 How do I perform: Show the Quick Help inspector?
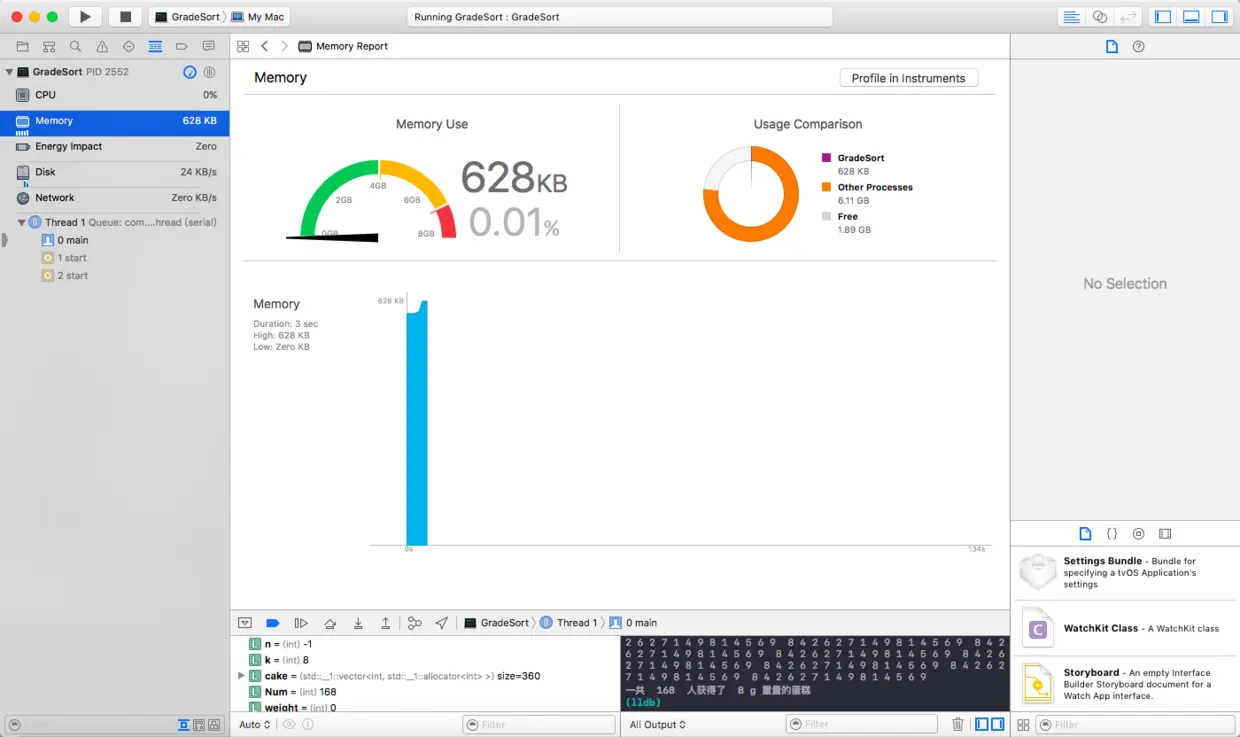pos(1138,46)
